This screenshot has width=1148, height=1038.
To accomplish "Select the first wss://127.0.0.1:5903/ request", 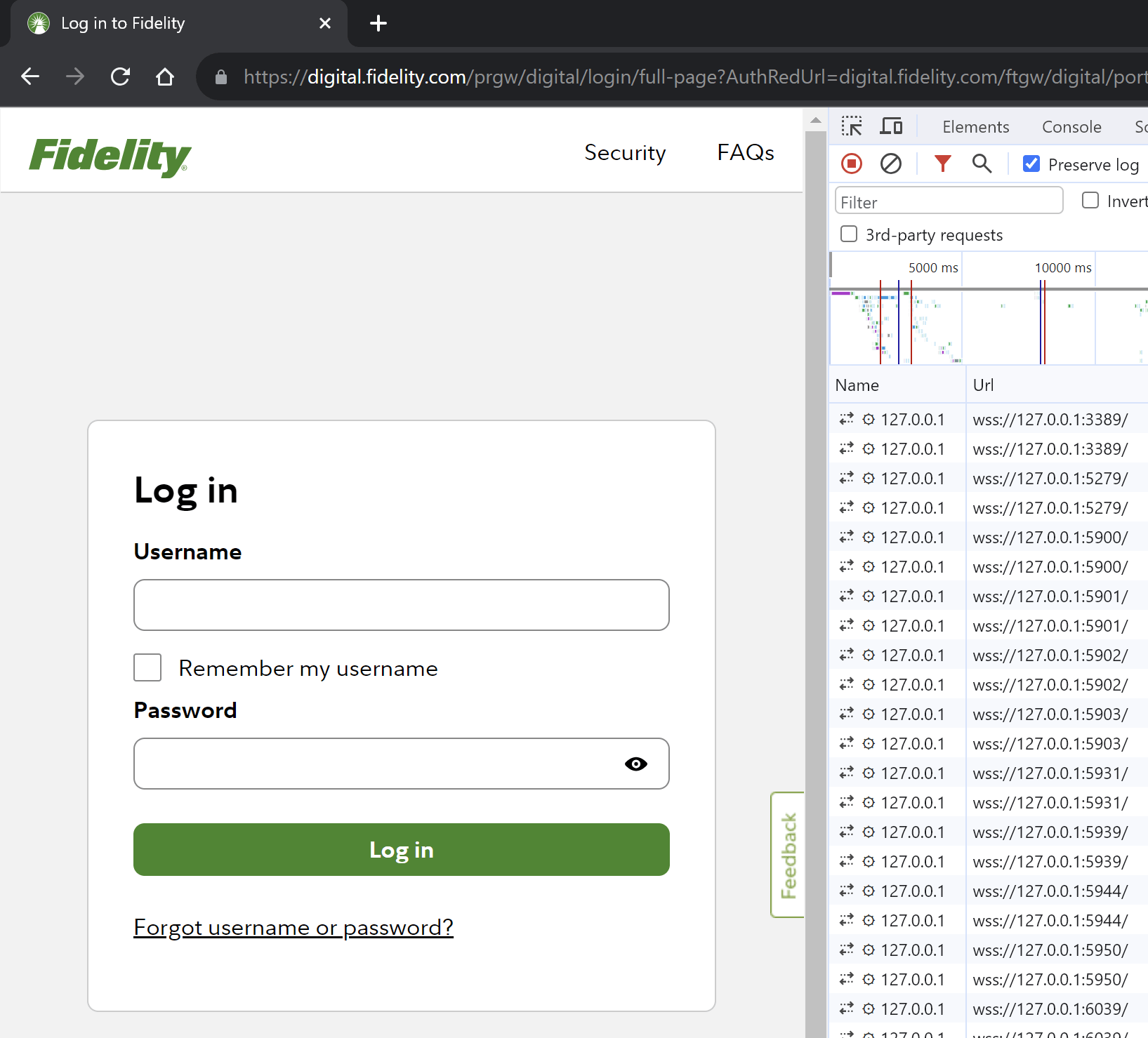I will [989, 714].
